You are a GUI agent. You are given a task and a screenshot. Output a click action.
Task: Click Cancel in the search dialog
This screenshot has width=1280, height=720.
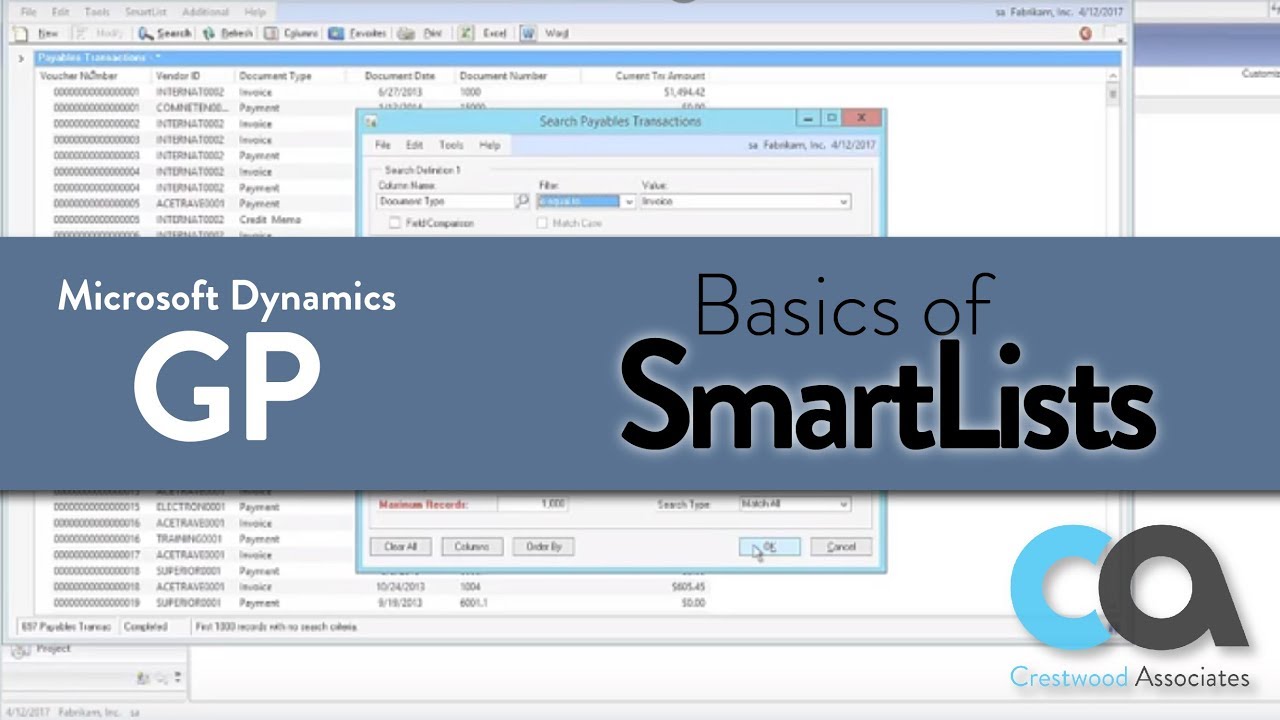[841, 547]
